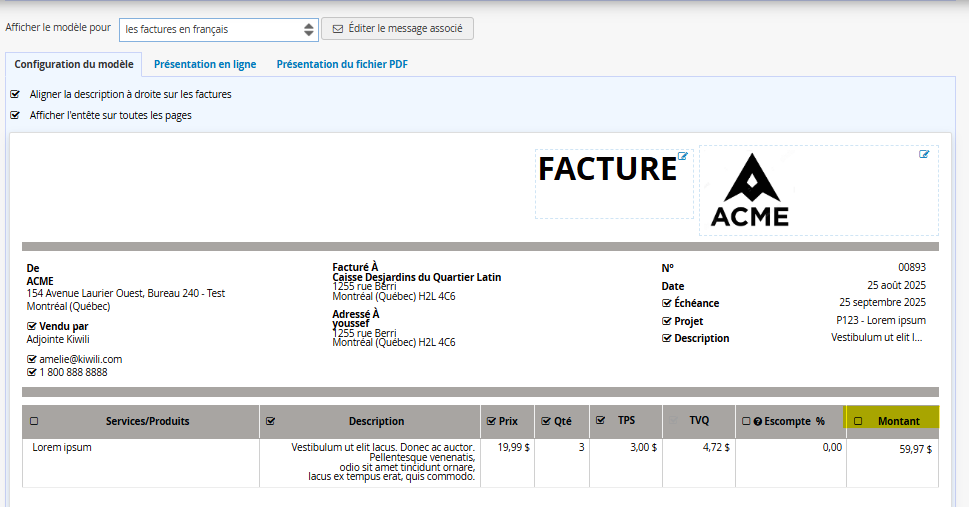Screen dimensions: 969x507
Task: Toggle the TVQ column checkbox
Action: (673, 420)
